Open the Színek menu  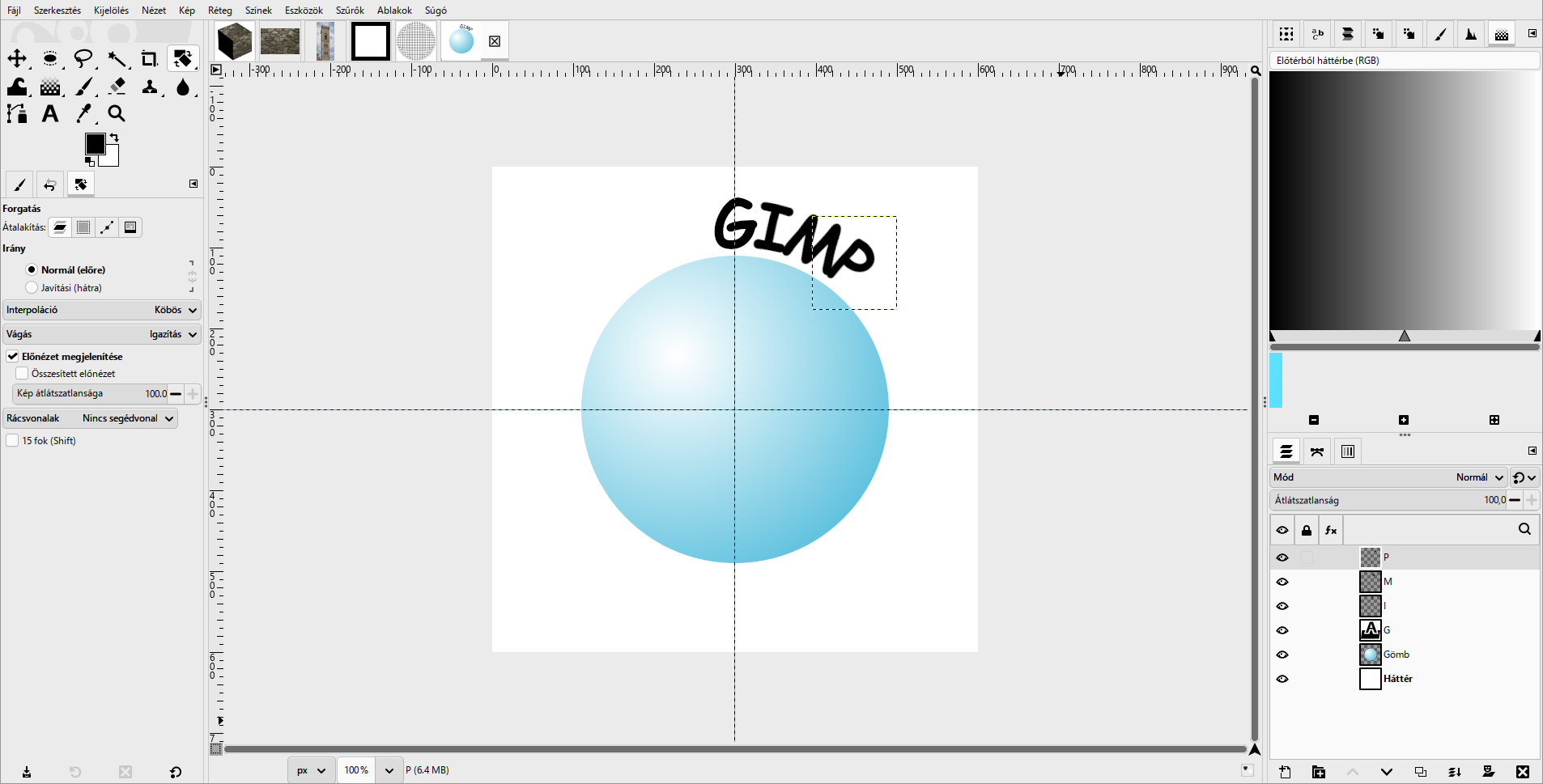[x=258, y=11]
